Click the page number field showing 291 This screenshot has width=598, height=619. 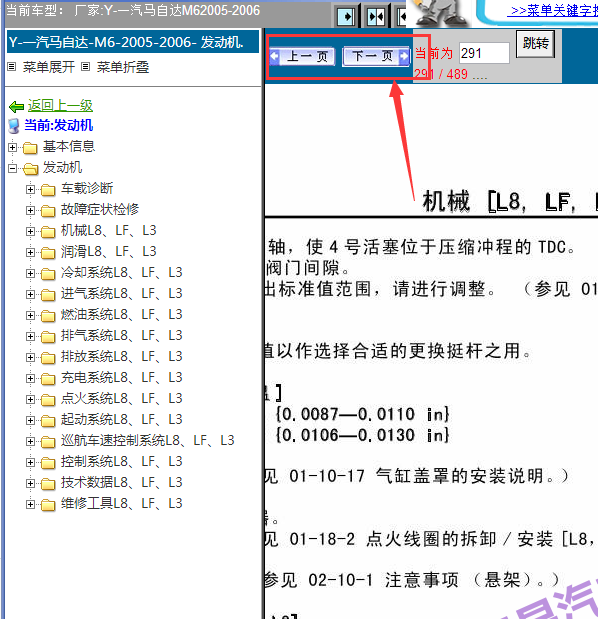[x=484, y=53]
